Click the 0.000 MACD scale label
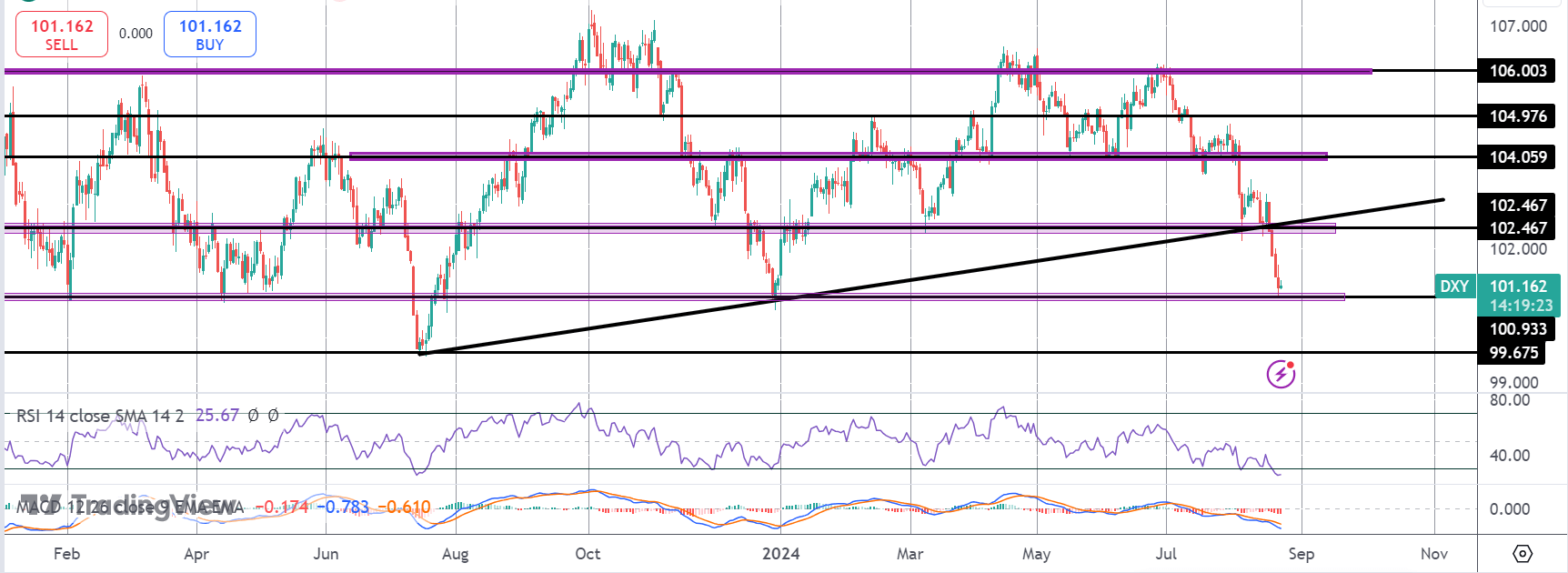This screenshot has height=573, width=1568. 1509,509
